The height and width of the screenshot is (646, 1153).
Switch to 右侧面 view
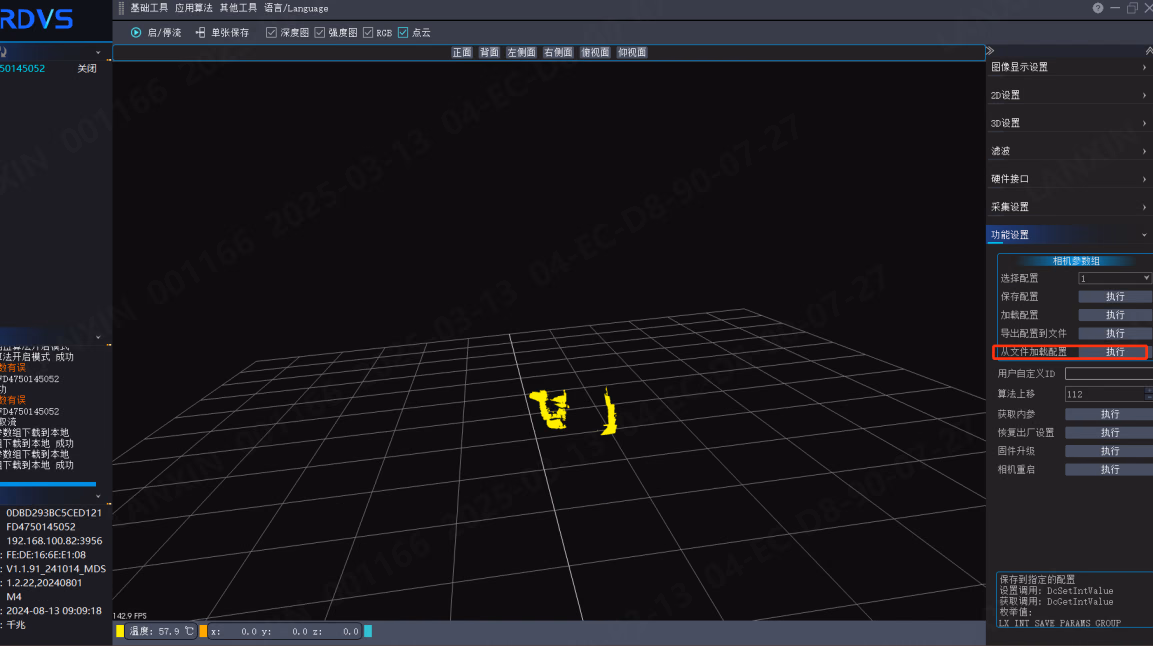click(558, 52)
